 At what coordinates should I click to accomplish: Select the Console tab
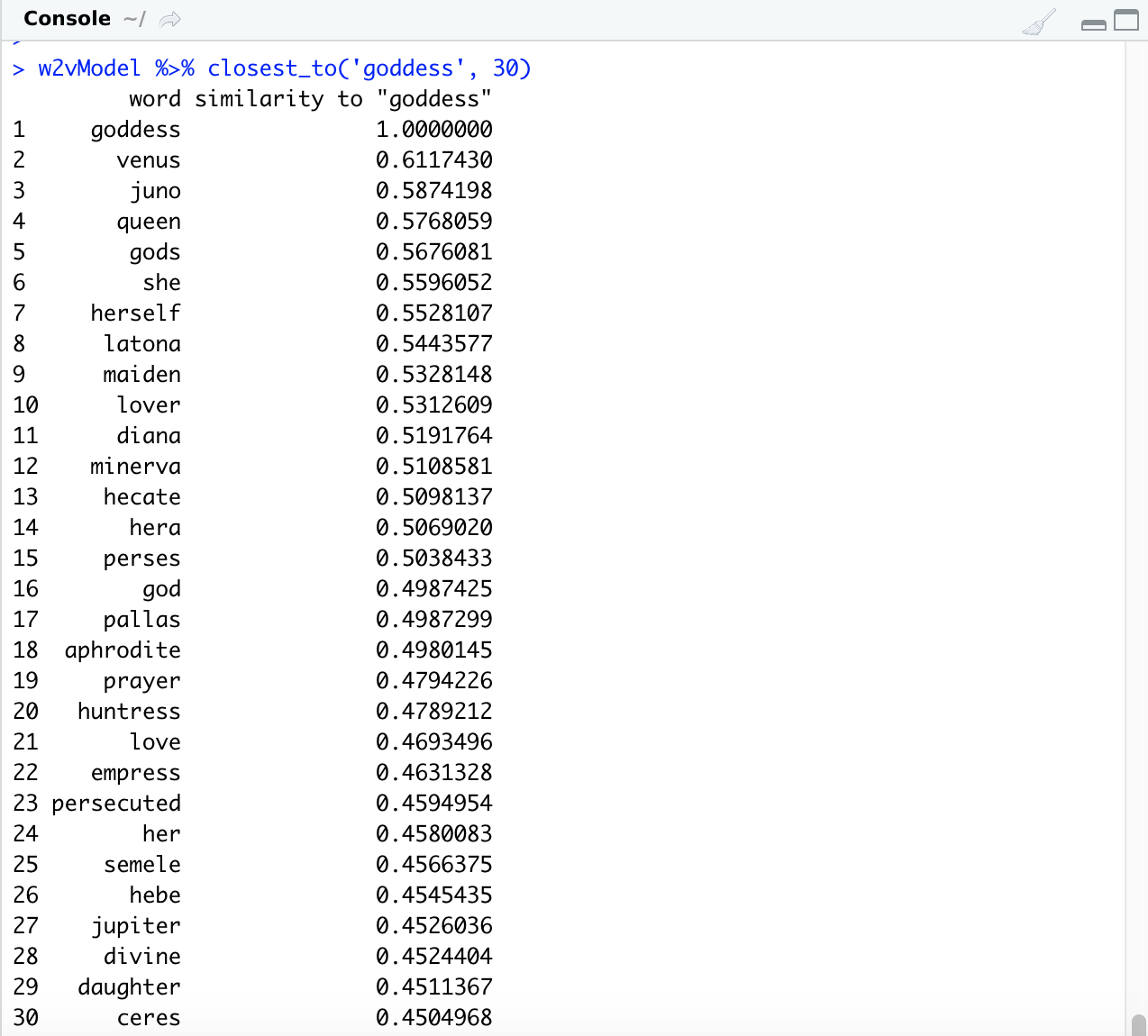coord(67,19)
